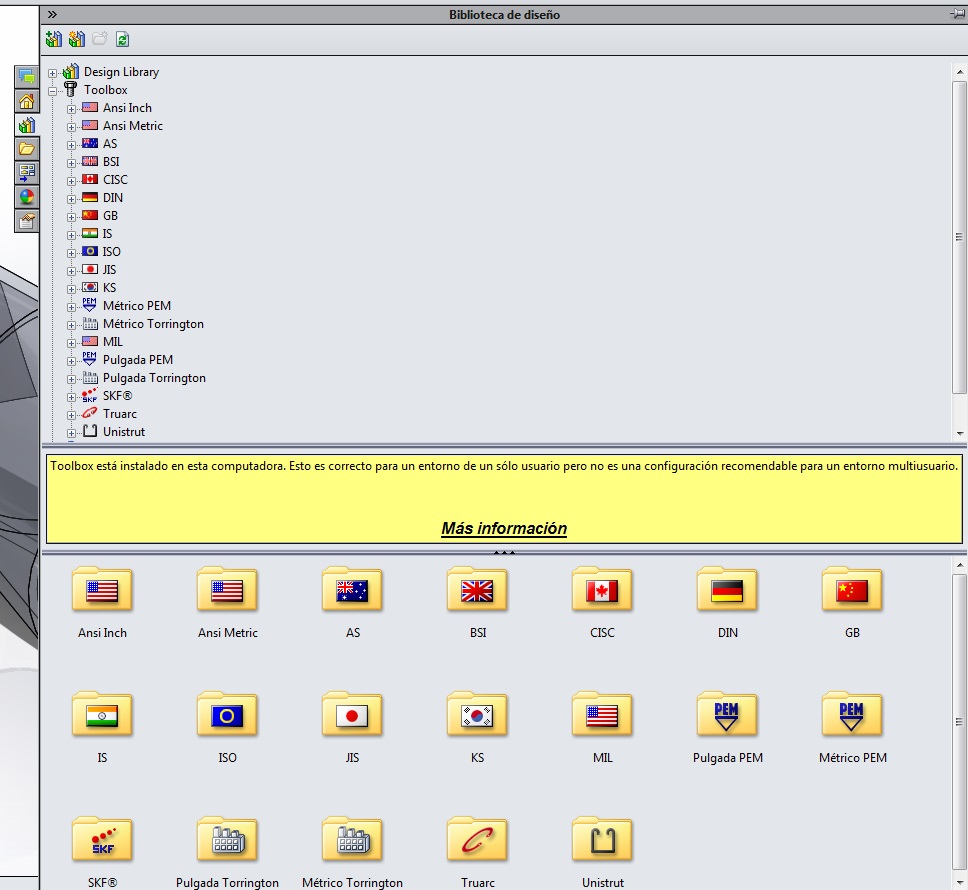Open the JIS Japanese flag folder
The width and height of the screenshot is (968, 890).
pyautogui.click(x=352, y=715)
